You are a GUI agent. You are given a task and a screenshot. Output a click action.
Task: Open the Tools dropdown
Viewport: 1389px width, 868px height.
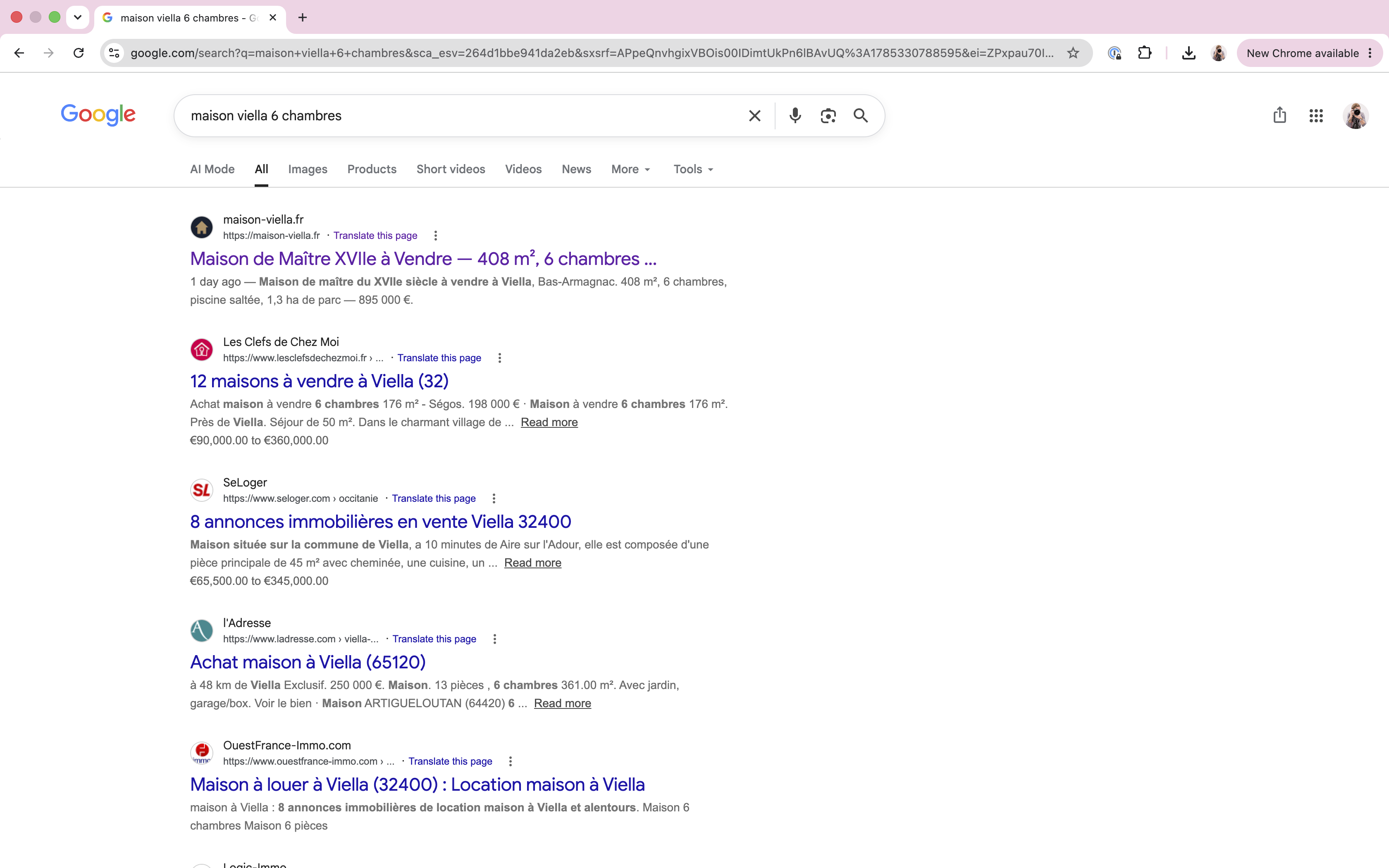(x=693, y=169)
